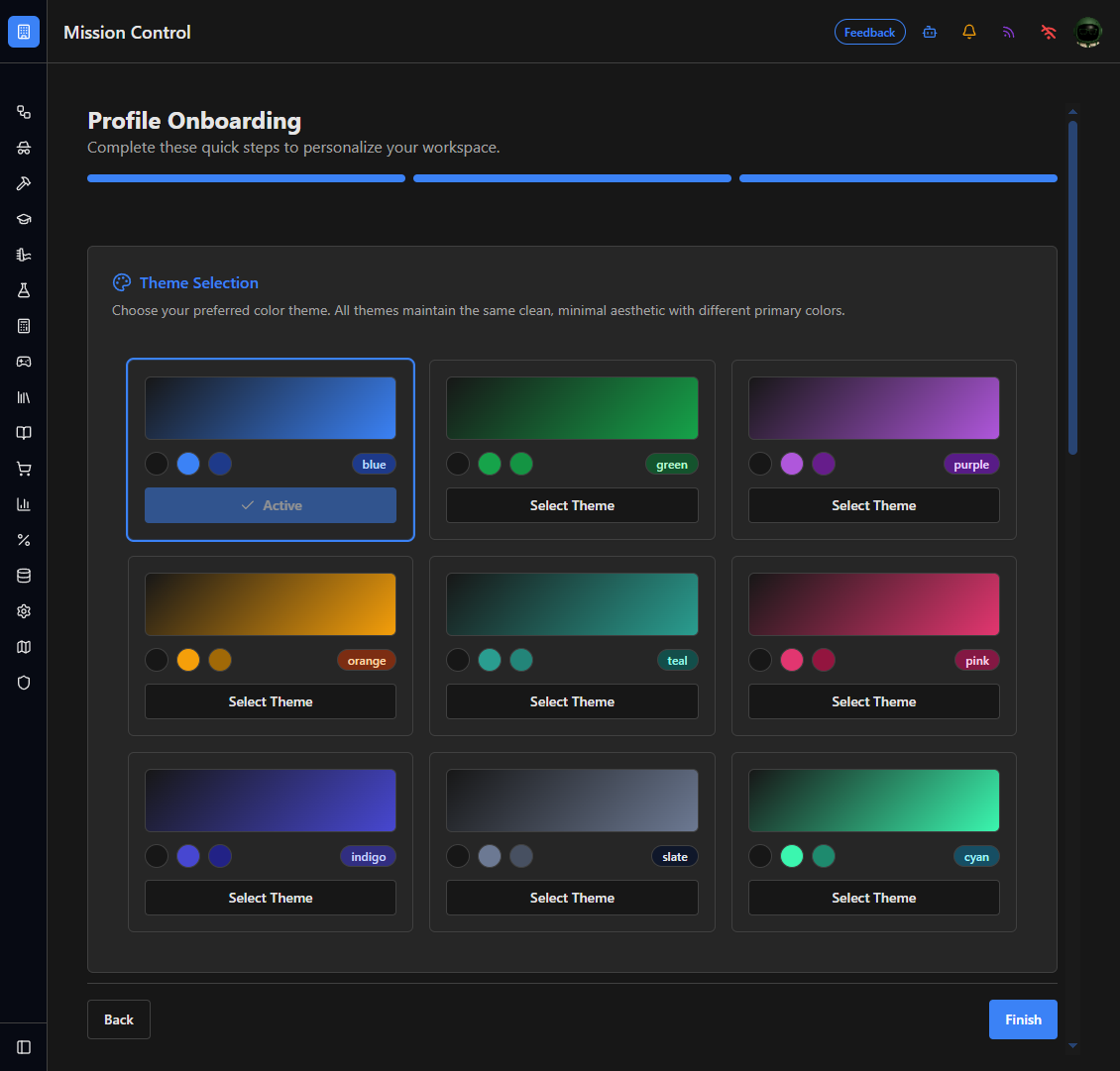Click the first onboarding progress segment

point(247,178)
